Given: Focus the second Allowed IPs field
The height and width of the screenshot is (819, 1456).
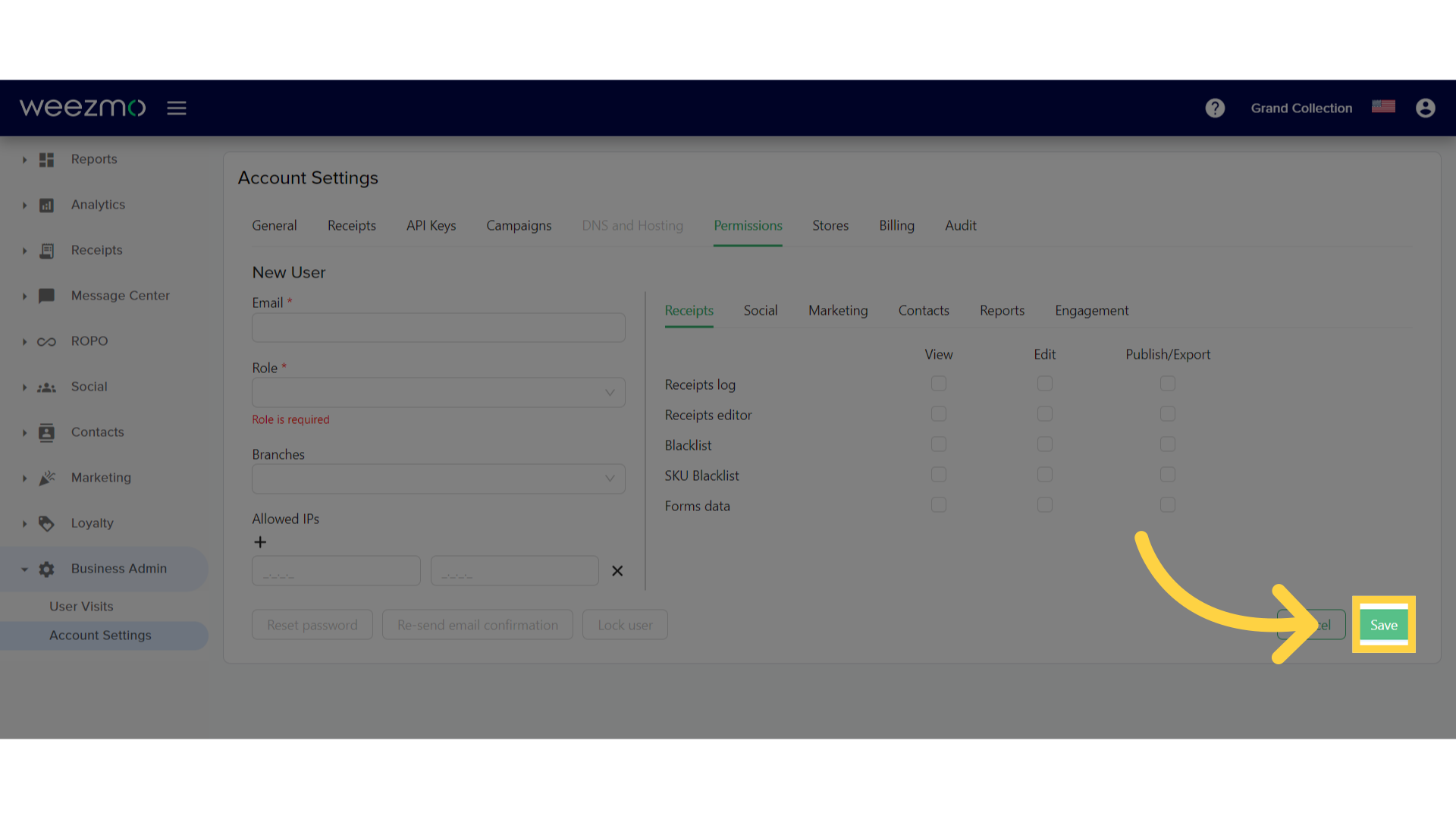Looking at the screenshot, I should coord(515,571).
